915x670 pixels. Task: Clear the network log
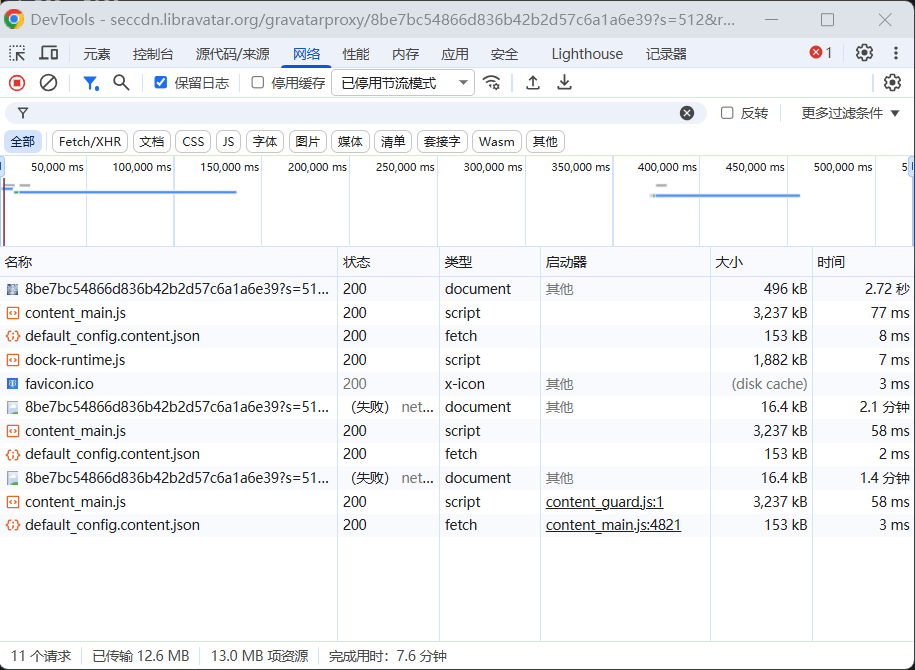click(48, 83)
